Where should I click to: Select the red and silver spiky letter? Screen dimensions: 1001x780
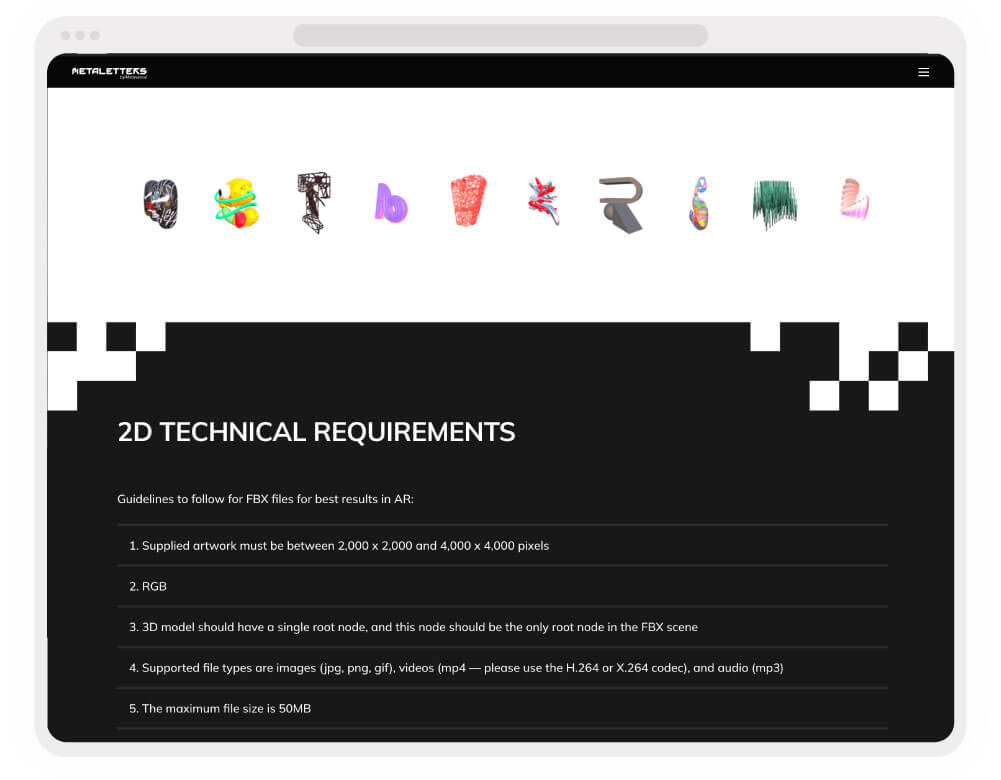[x=544, y=202]
